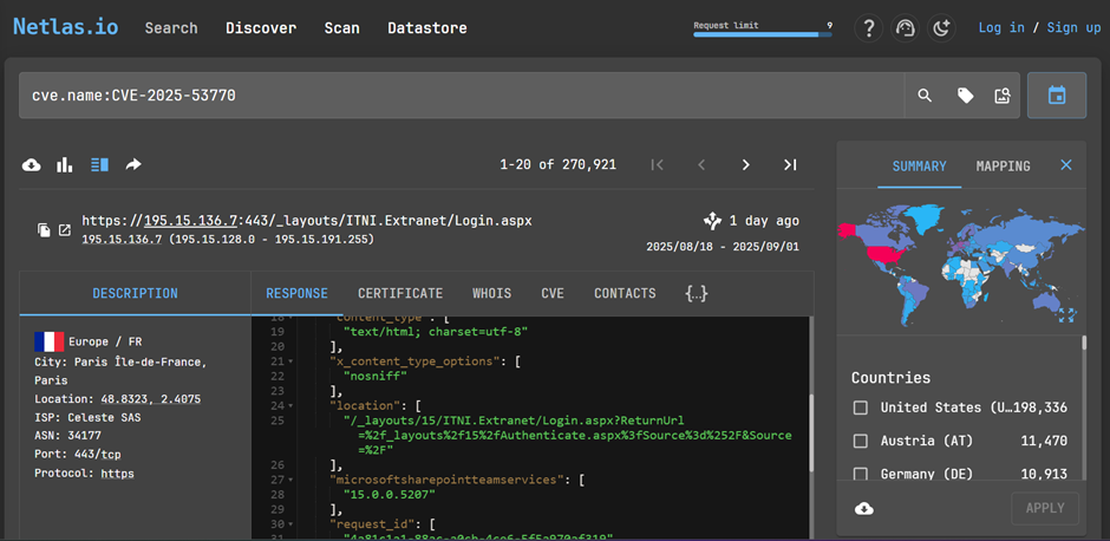Click the query input field
This screenshot has width=1110, height=541.
[462, 95]
